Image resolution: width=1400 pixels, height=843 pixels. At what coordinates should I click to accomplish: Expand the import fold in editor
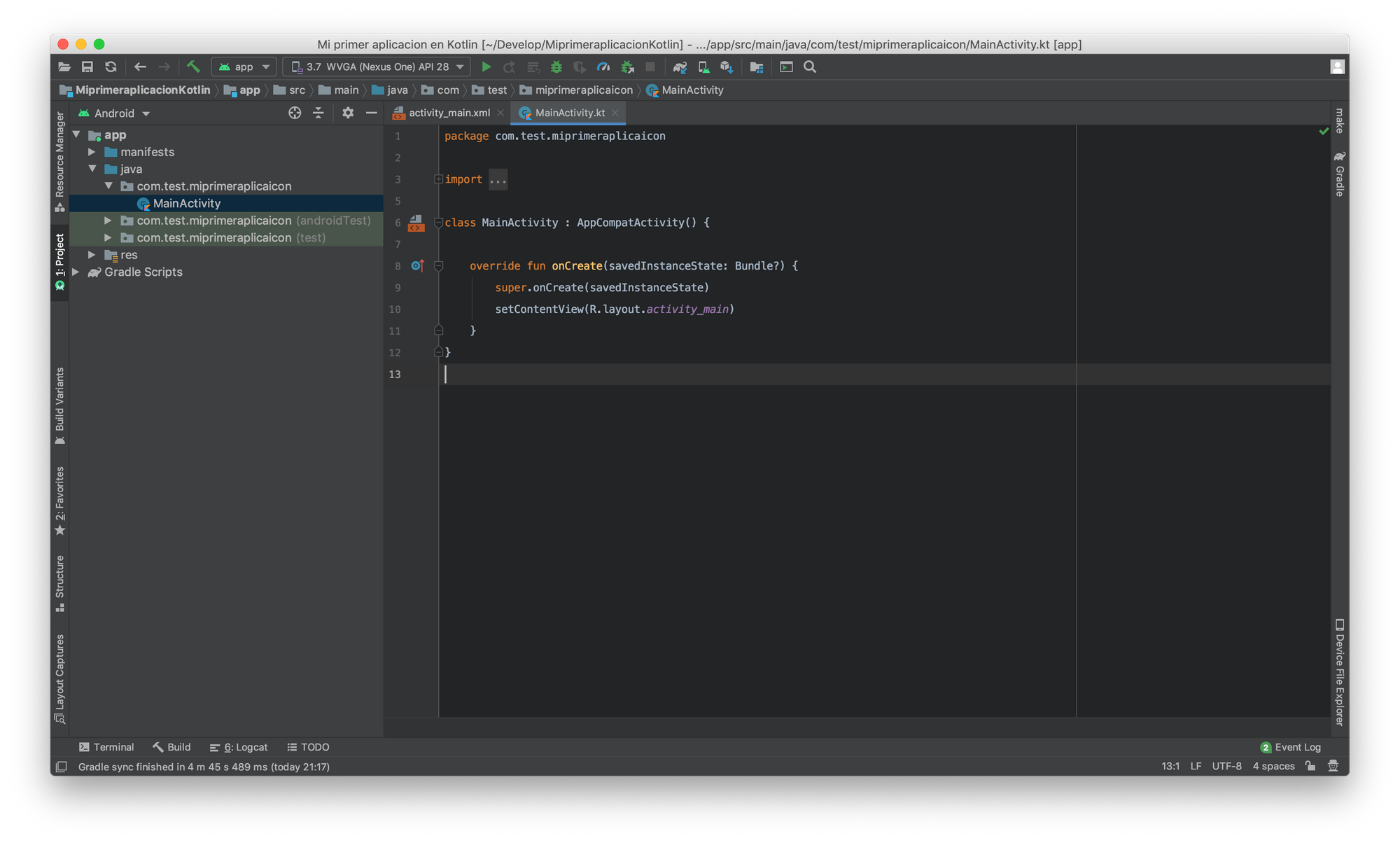tap(438, 179)
